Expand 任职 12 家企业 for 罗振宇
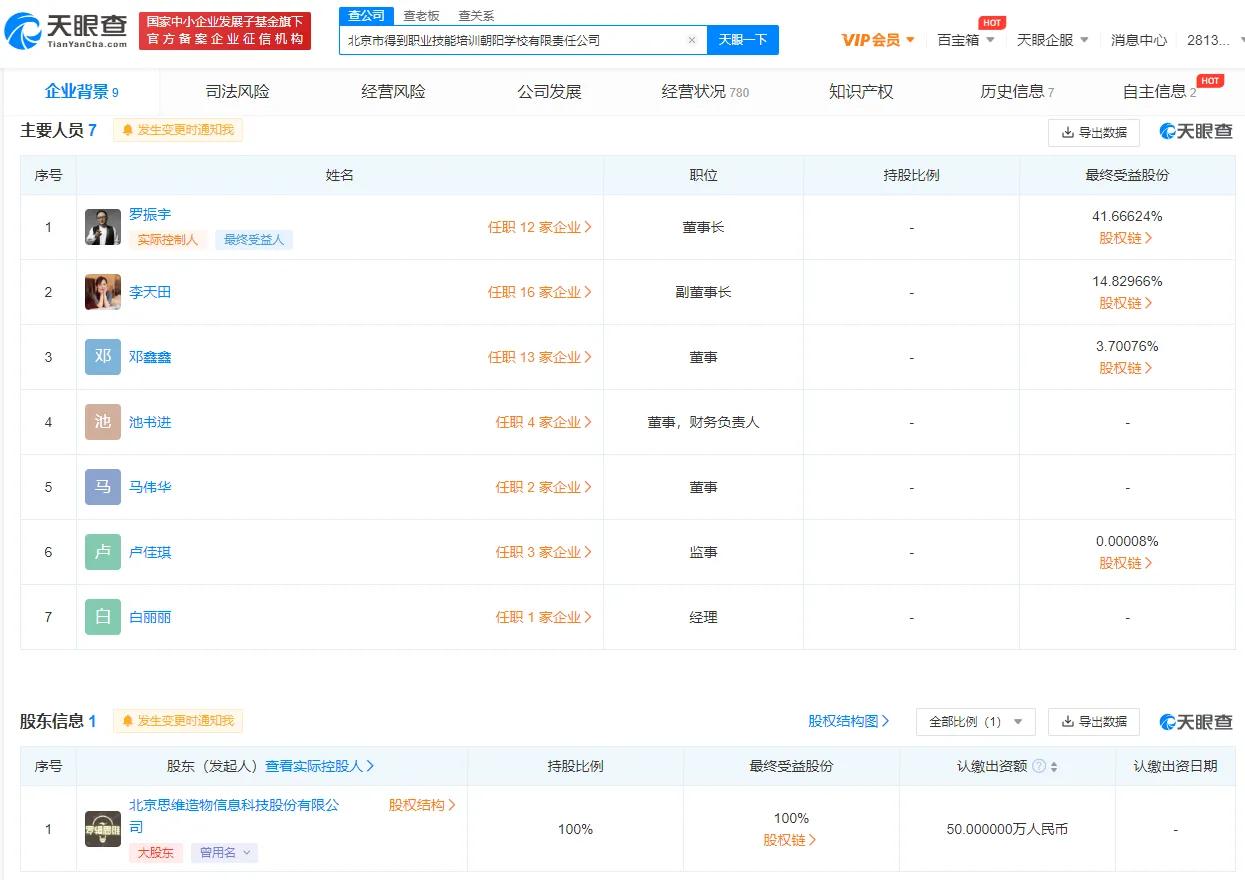 (x=540, y=227)
